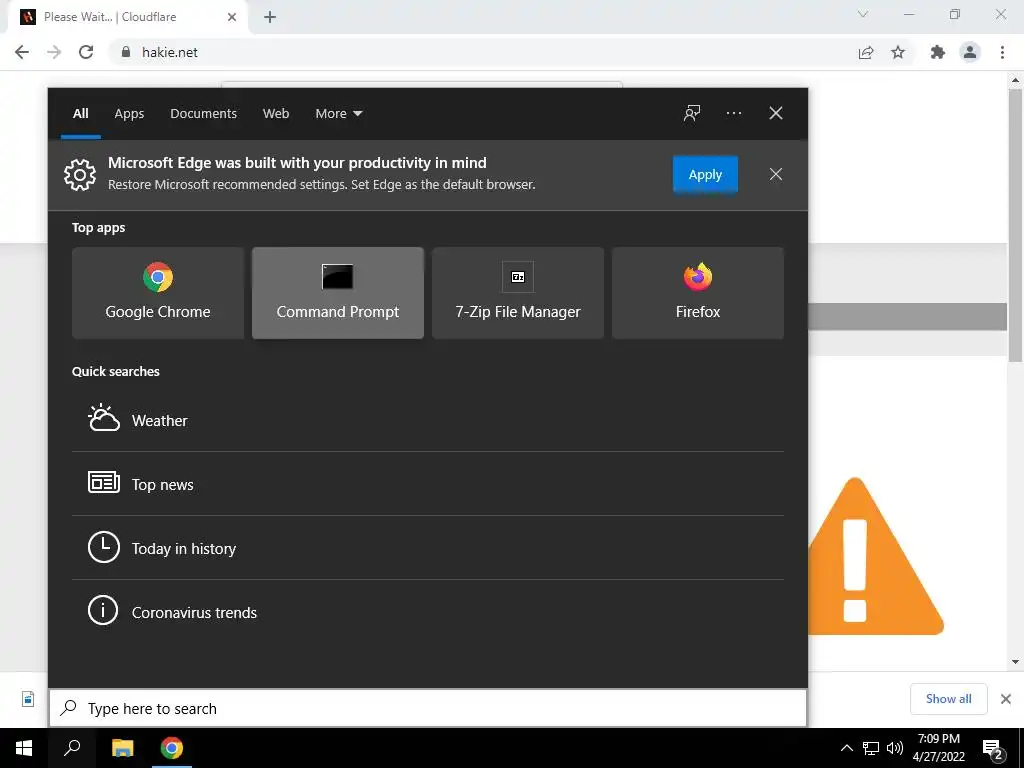Select the Please Wait Cloudflare tab

click(127, 17)
